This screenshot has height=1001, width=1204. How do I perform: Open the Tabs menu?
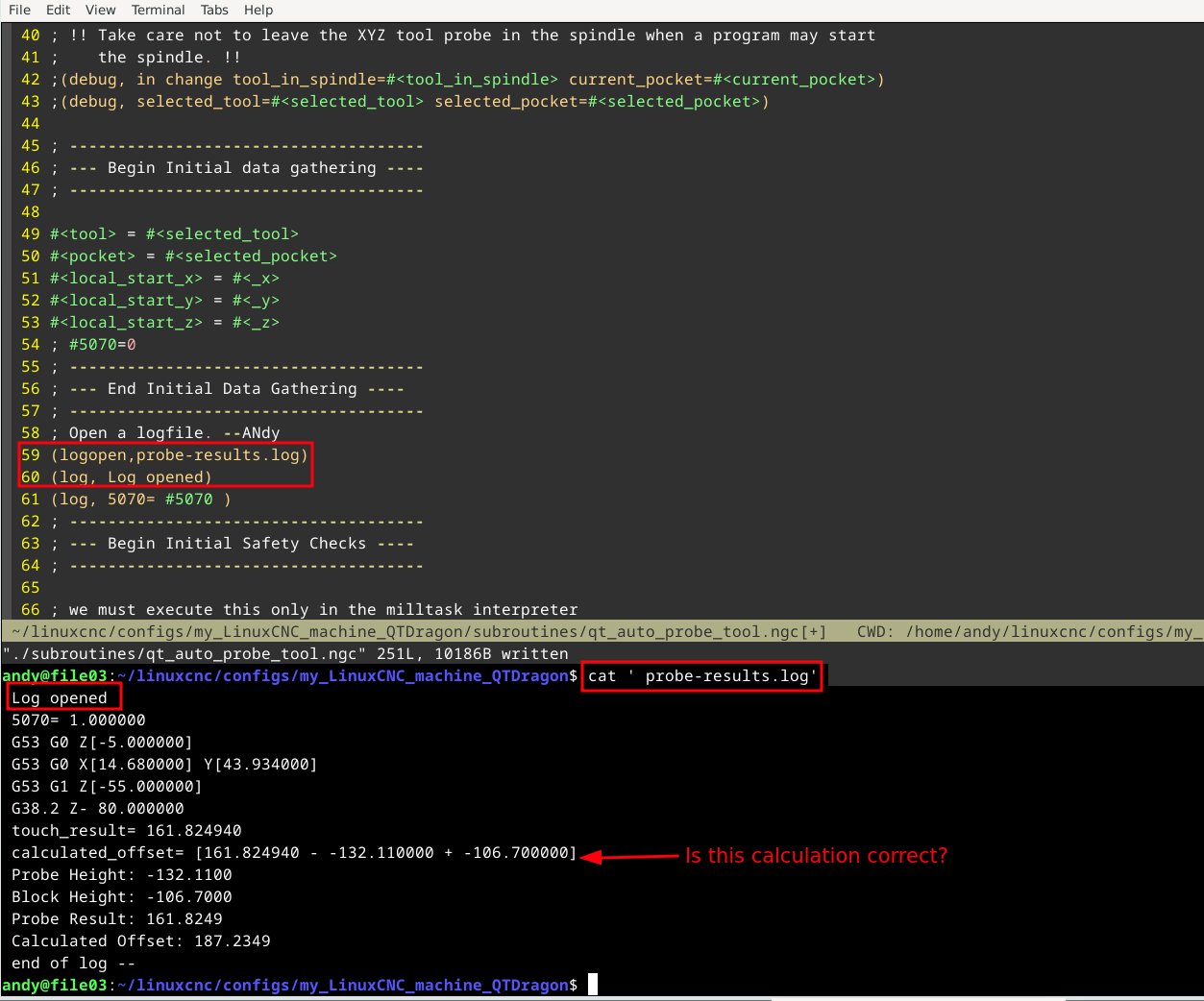click(x=214, y=10)
